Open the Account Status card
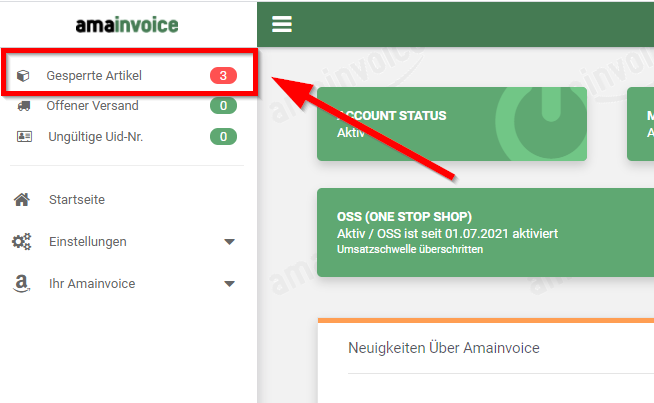654x403 pixels. [452, 124]
